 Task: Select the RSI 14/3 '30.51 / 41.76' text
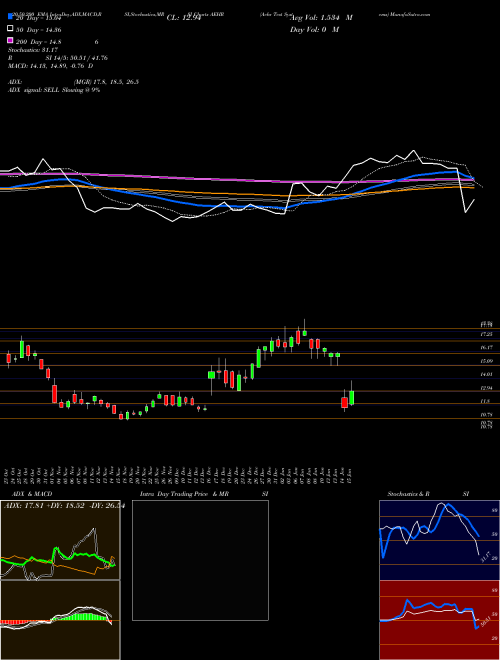[58, 58]
